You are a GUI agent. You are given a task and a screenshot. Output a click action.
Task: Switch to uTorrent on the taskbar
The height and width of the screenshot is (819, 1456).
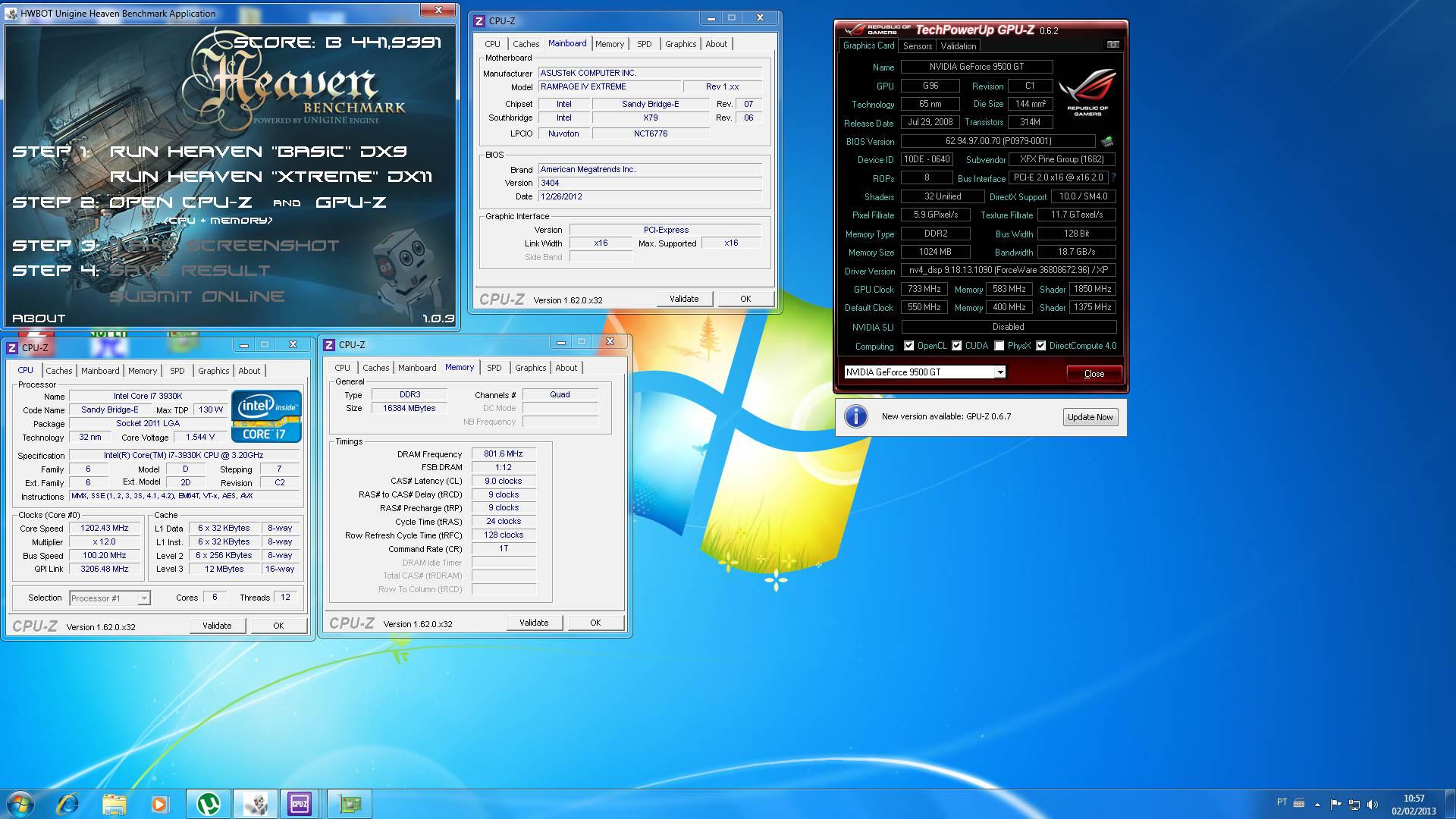[209, 803]
